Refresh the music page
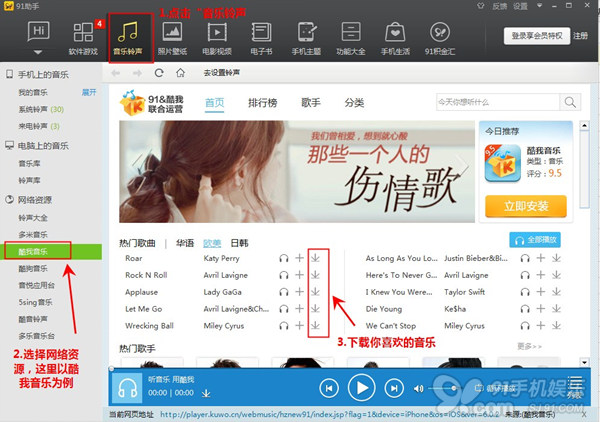The width and height of the screenshot is (600, 422). 159,73
